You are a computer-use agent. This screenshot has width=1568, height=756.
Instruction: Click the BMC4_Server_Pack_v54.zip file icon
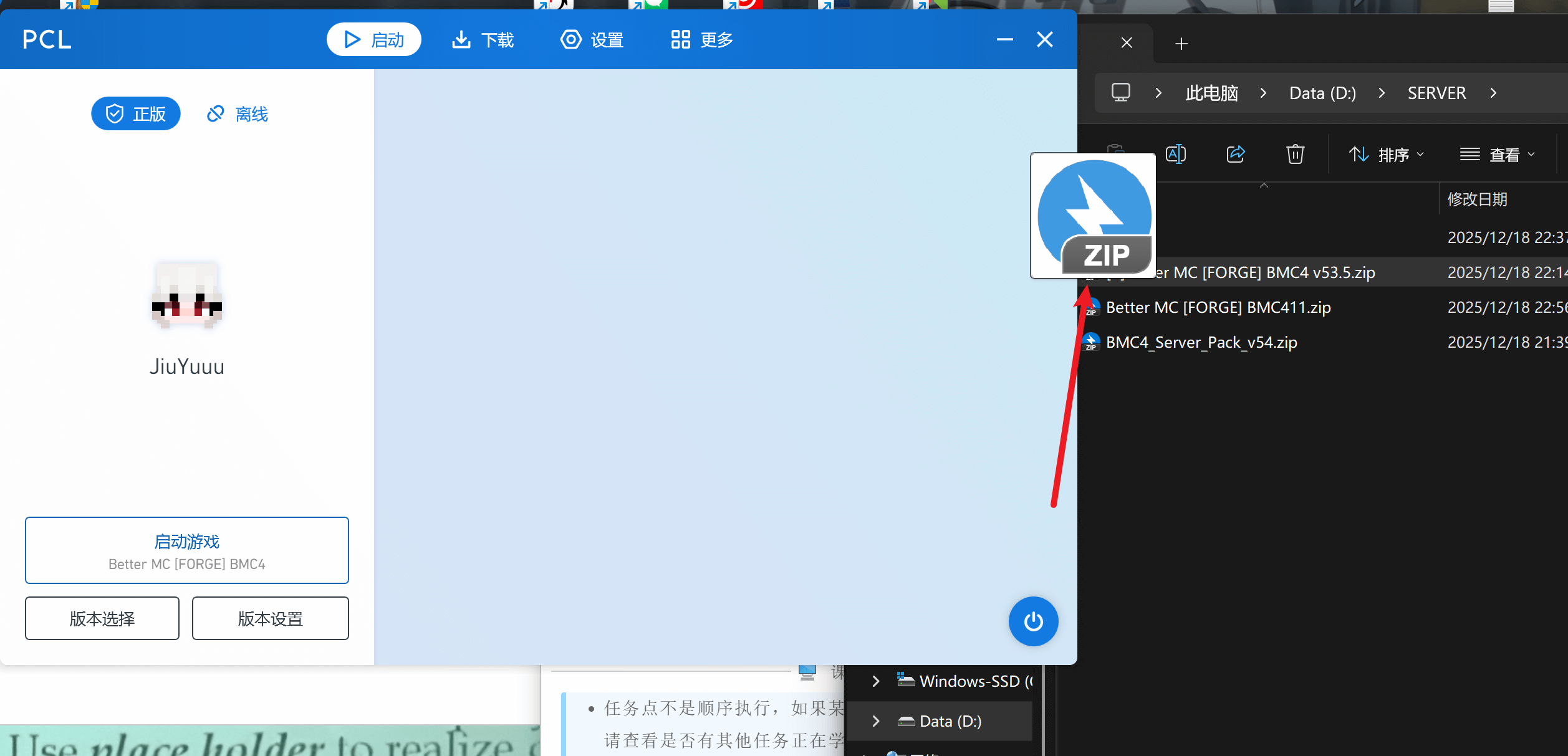tap(1091, 342)
